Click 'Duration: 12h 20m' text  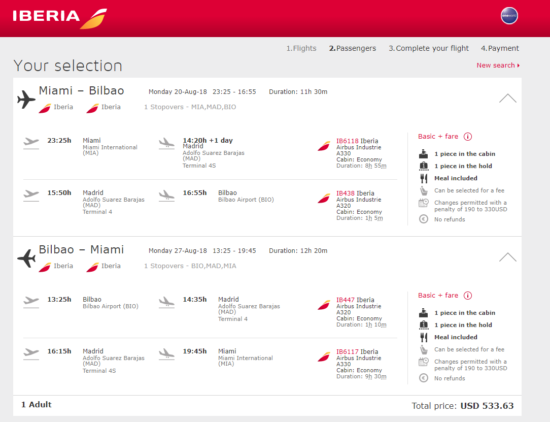298,251
